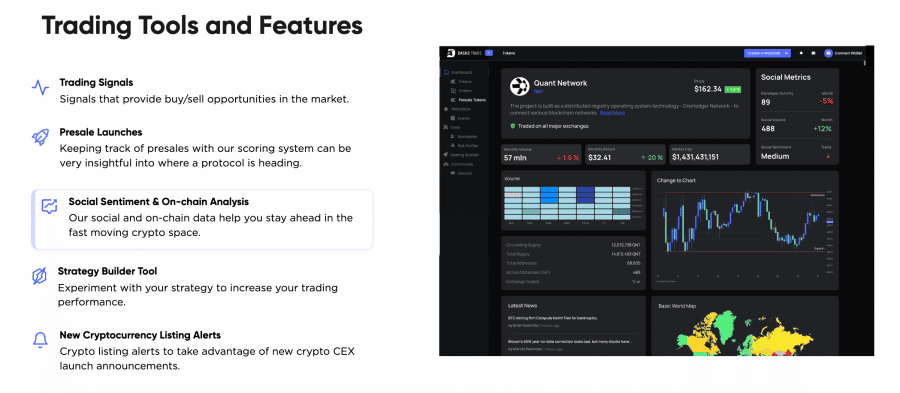Follow the Read More link
This screenshot has height=393, width=900.
[x=612, y=113]
